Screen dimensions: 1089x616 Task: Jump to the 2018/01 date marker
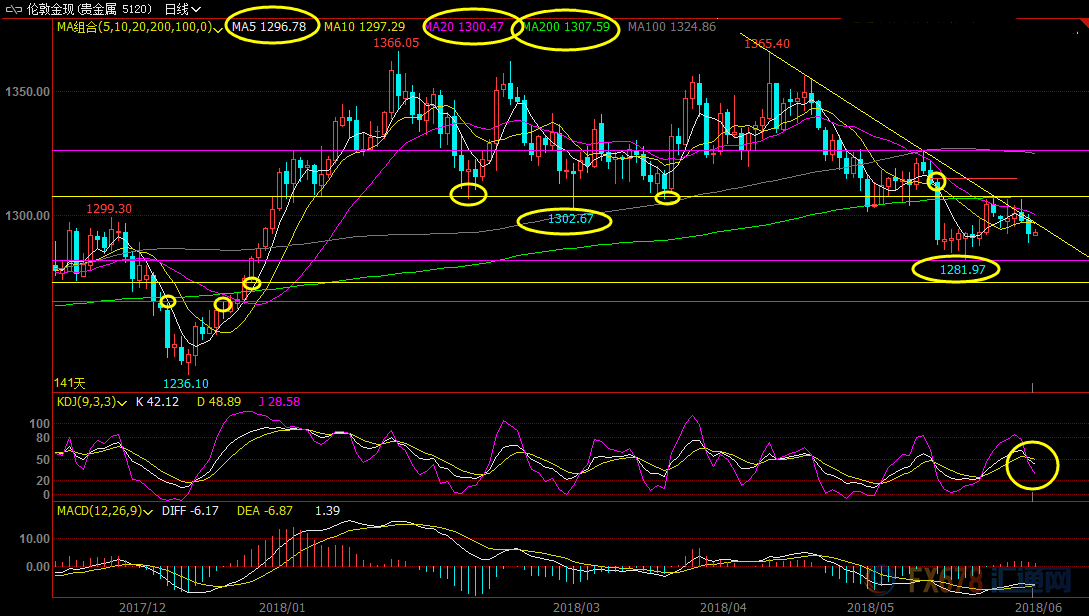point(282,608)
